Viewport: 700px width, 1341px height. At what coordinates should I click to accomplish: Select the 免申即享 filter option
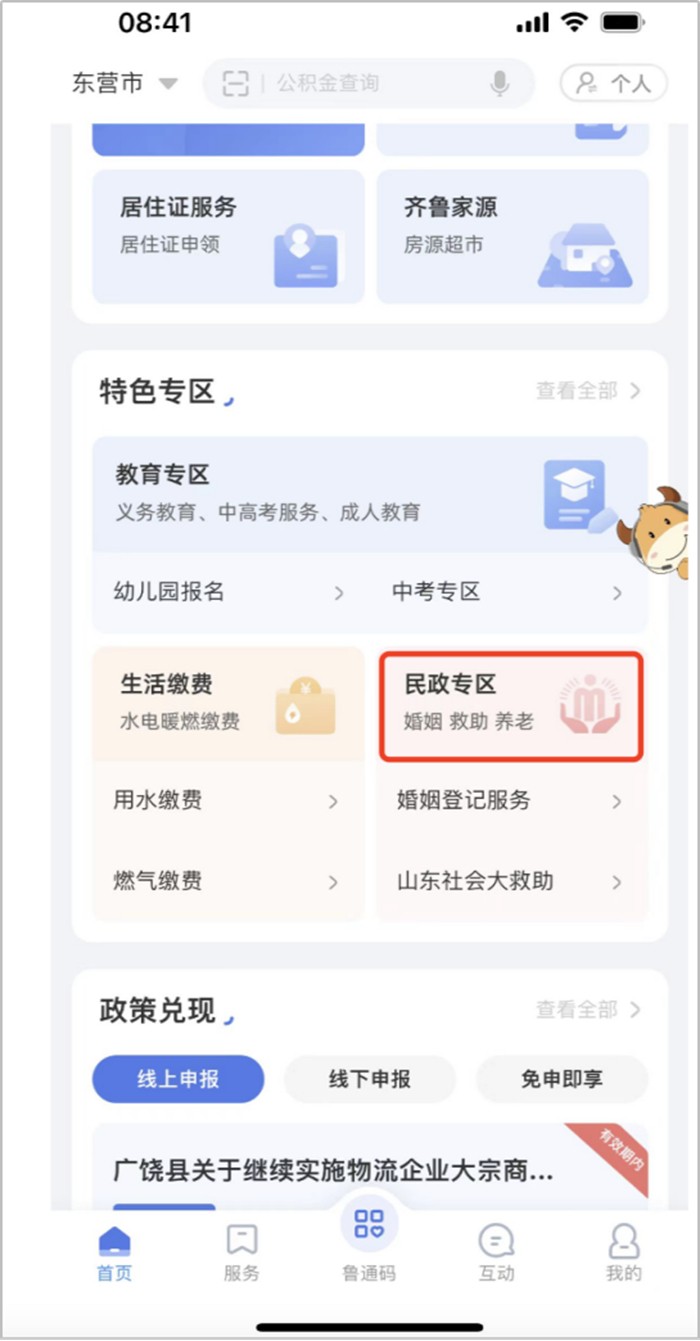561,1079
